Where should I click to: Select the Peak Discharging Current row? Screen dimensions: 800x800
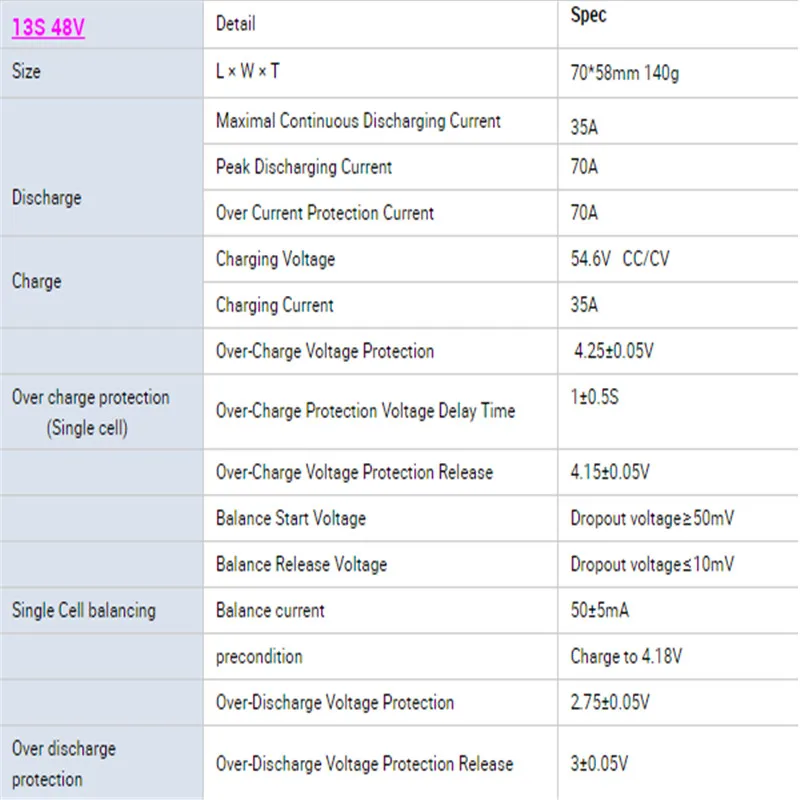tap(500, 167)
